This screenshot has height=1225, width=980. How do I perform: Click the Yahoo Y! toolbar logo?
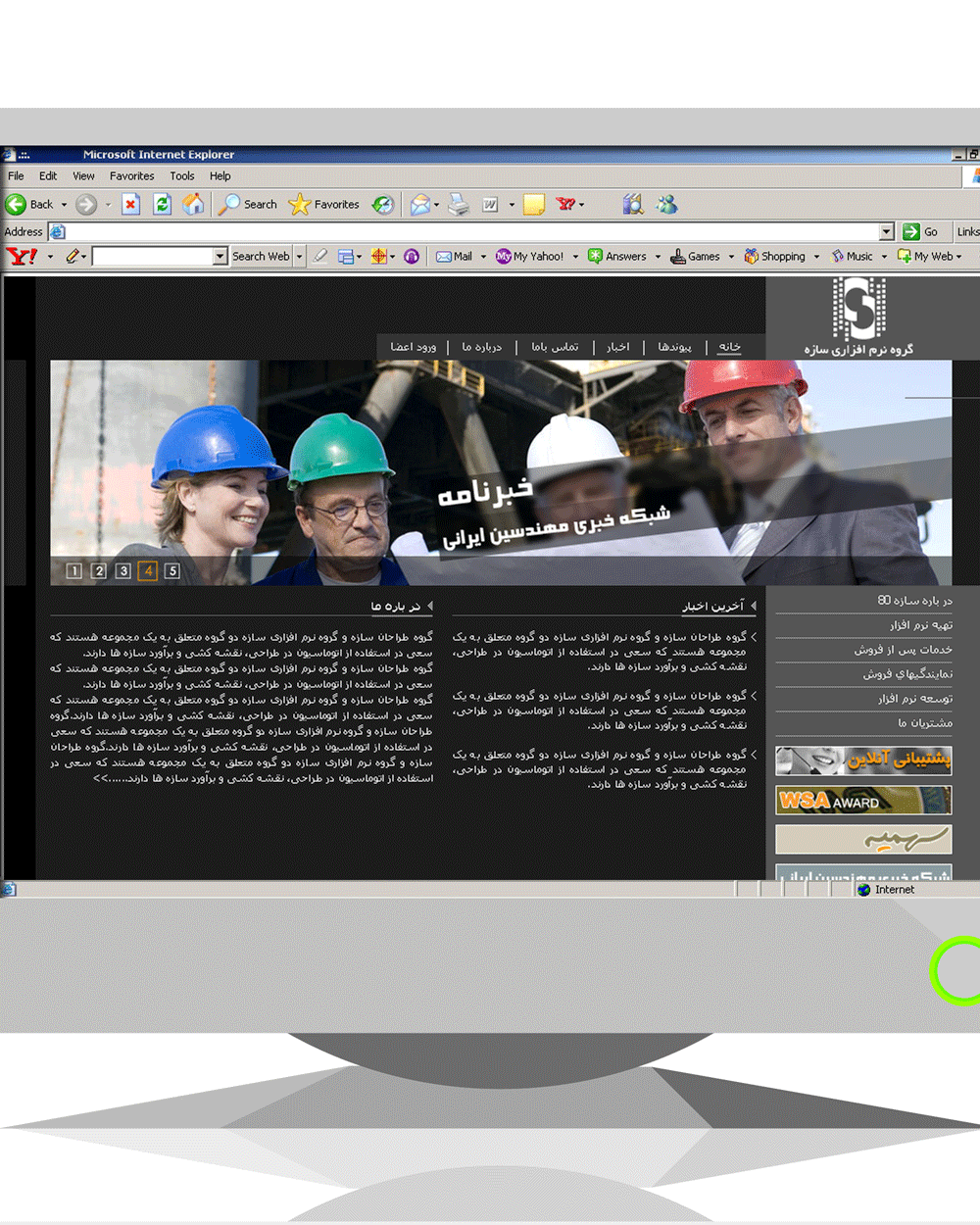[x=22, y=256]
